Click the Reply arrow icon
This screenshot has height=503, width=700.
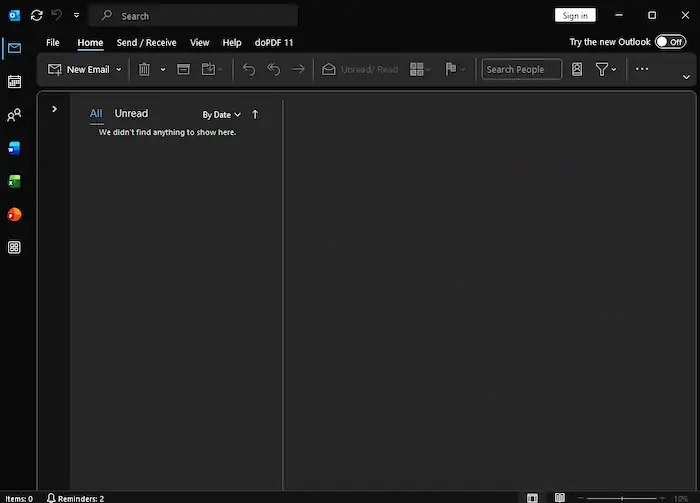click(249, 69)
